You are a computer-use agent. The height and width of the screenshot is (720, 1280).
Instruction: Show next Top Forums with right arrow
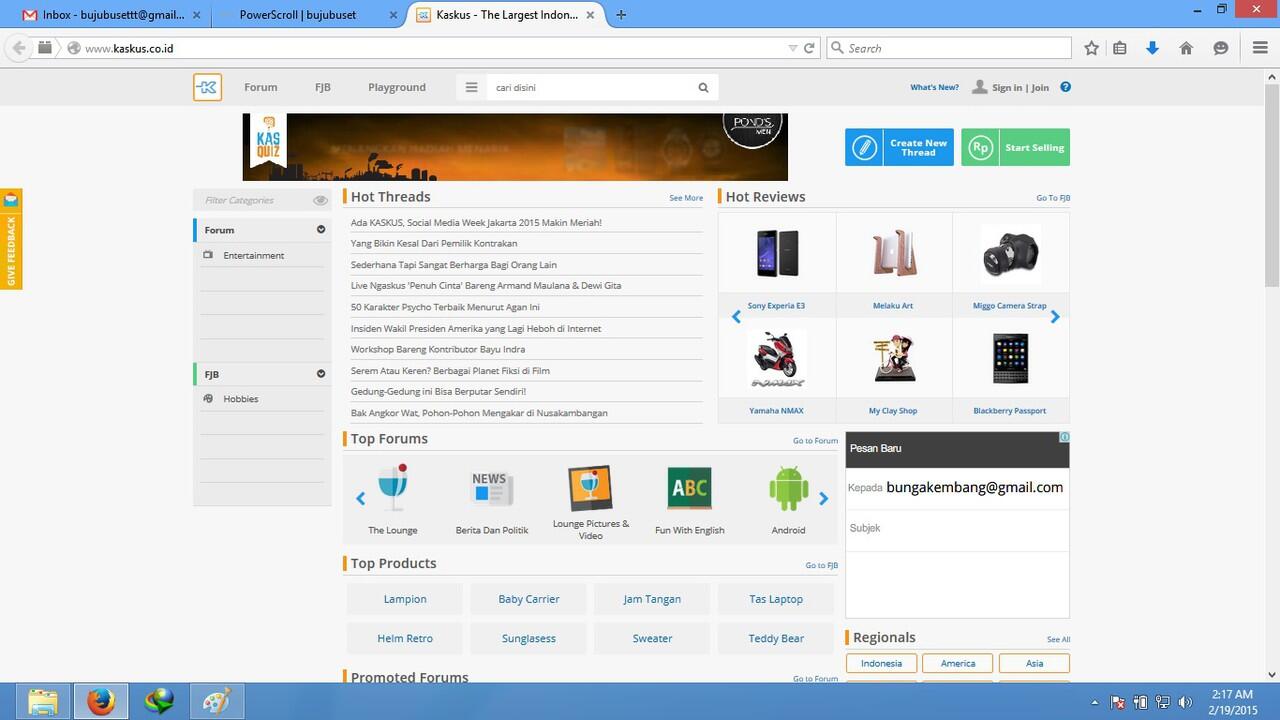(x=824, y=498)
